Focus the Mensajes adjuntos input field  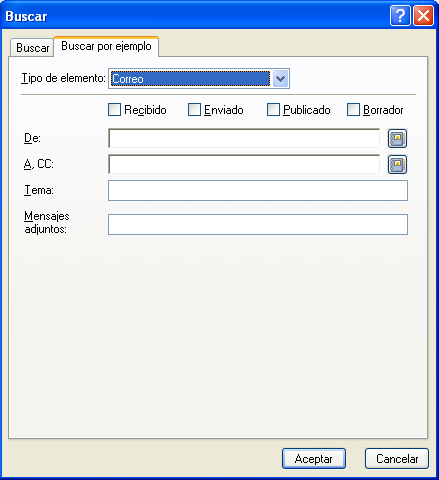[258, 224]
